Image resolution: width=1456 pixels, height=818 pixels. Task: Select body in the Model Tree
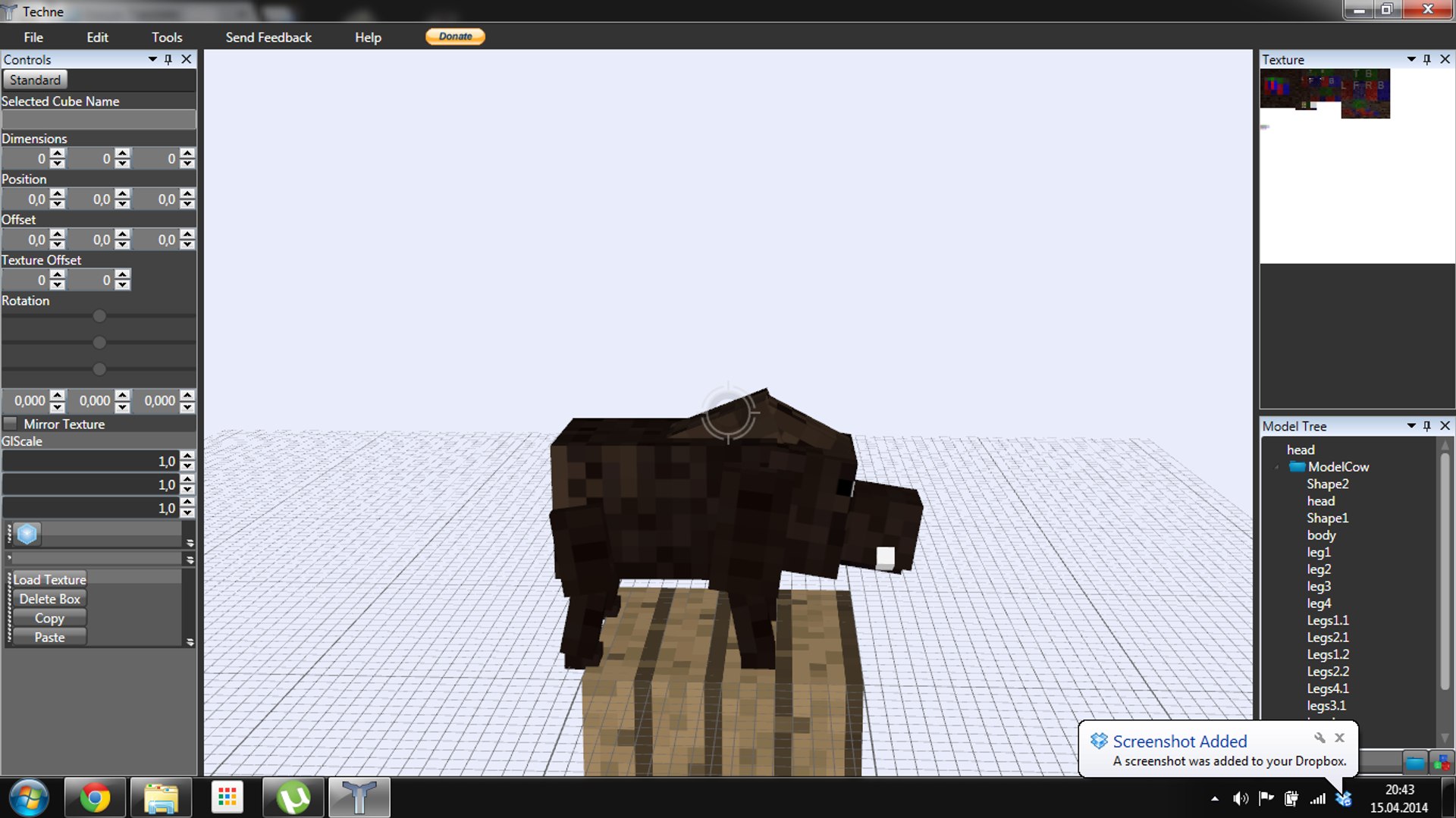tap(1321, 535)
